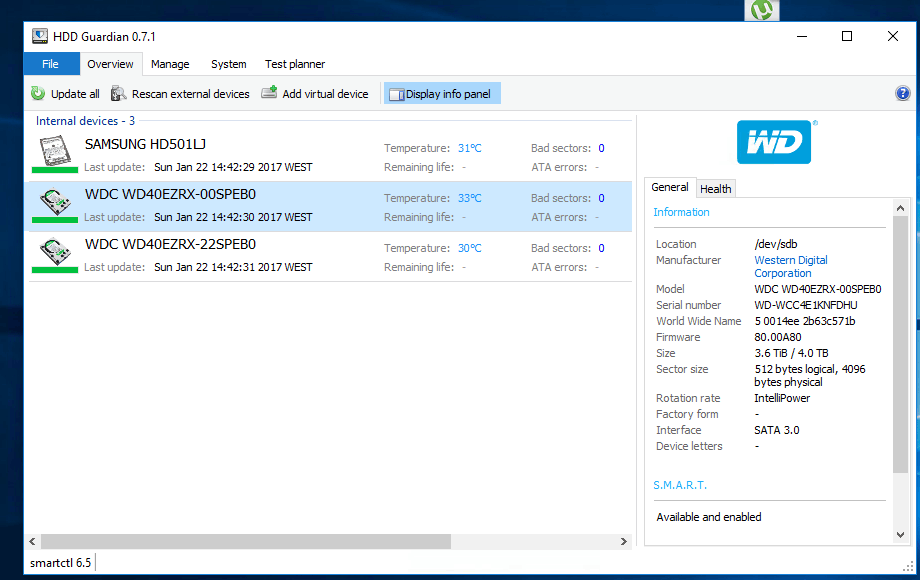Click the 33°C temperature value
920x580 pixels.
click(x=469, y=198)
